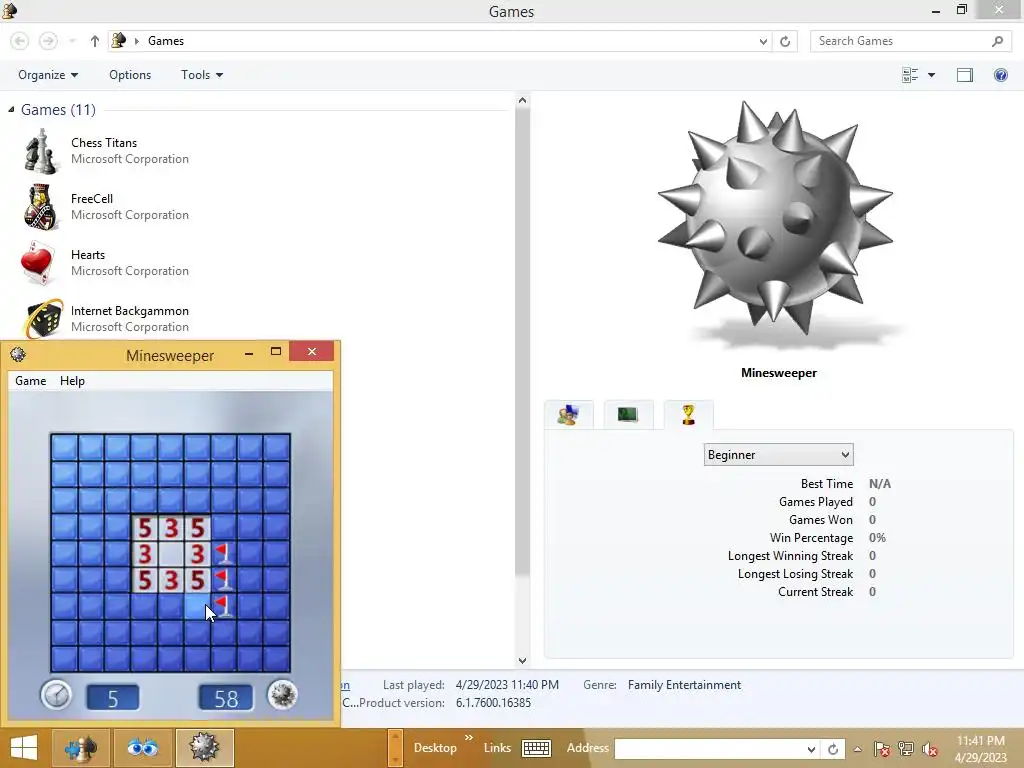The width and height of the screenshot is (1024, 768).
Task: Select Internet Backgammon dice icon
Action: 43,319
